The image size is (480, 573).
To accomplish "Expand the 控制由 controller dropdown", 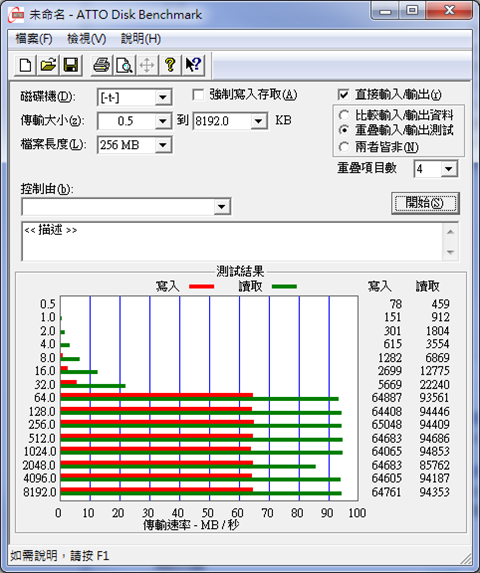I will point(221,207).
